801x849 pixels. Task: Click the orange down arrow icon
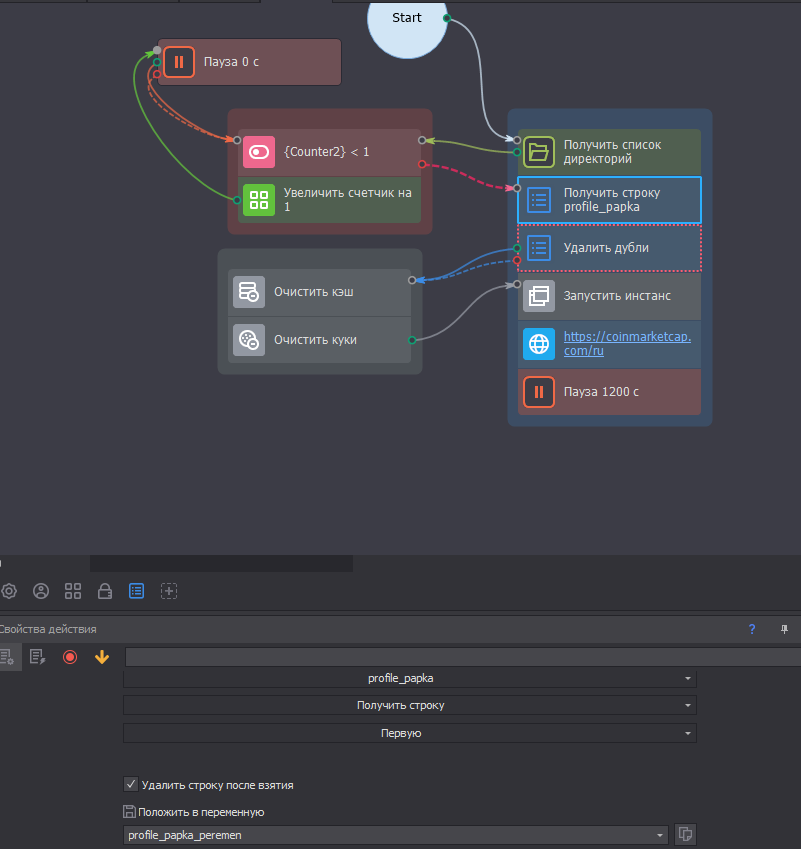(101, 657)
